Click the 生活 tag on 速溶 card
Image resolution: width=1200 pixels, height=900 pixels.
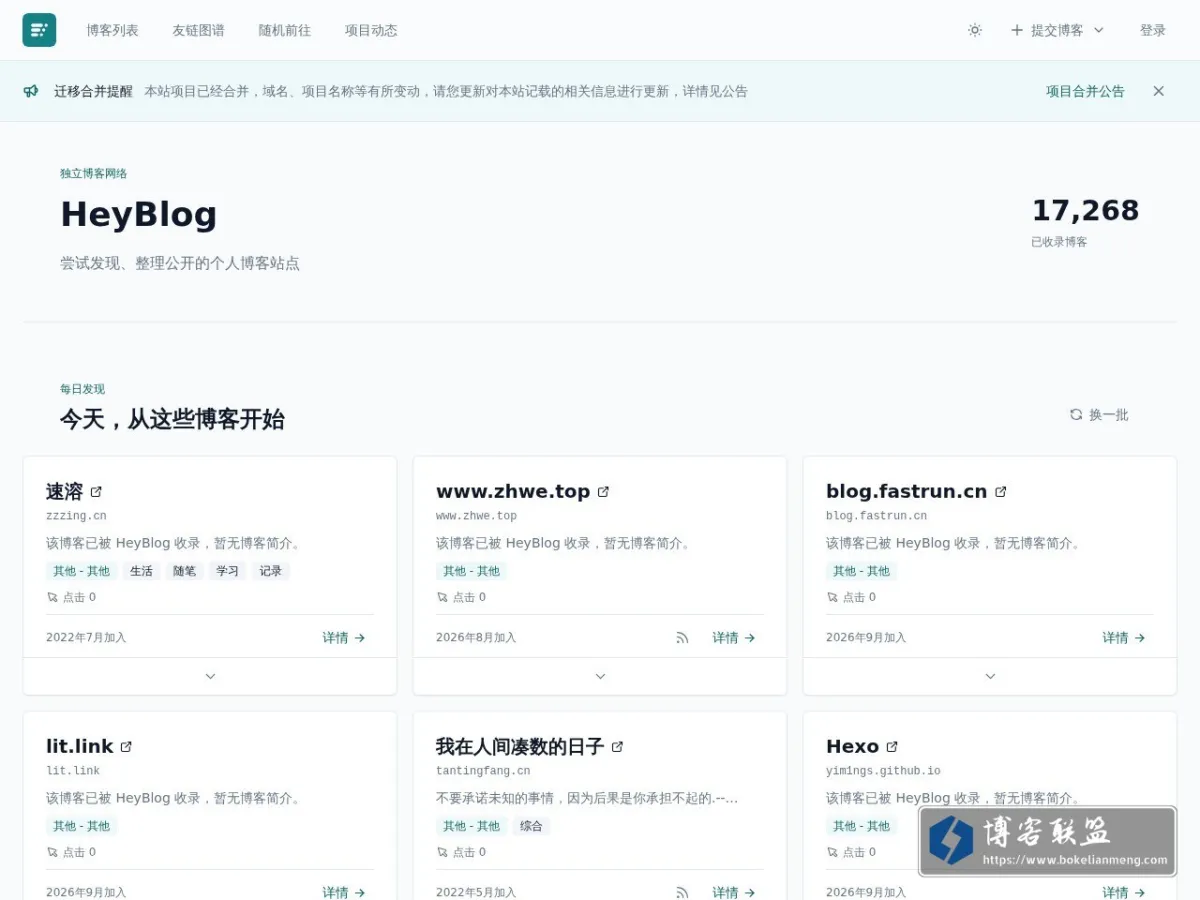(141, 571)
